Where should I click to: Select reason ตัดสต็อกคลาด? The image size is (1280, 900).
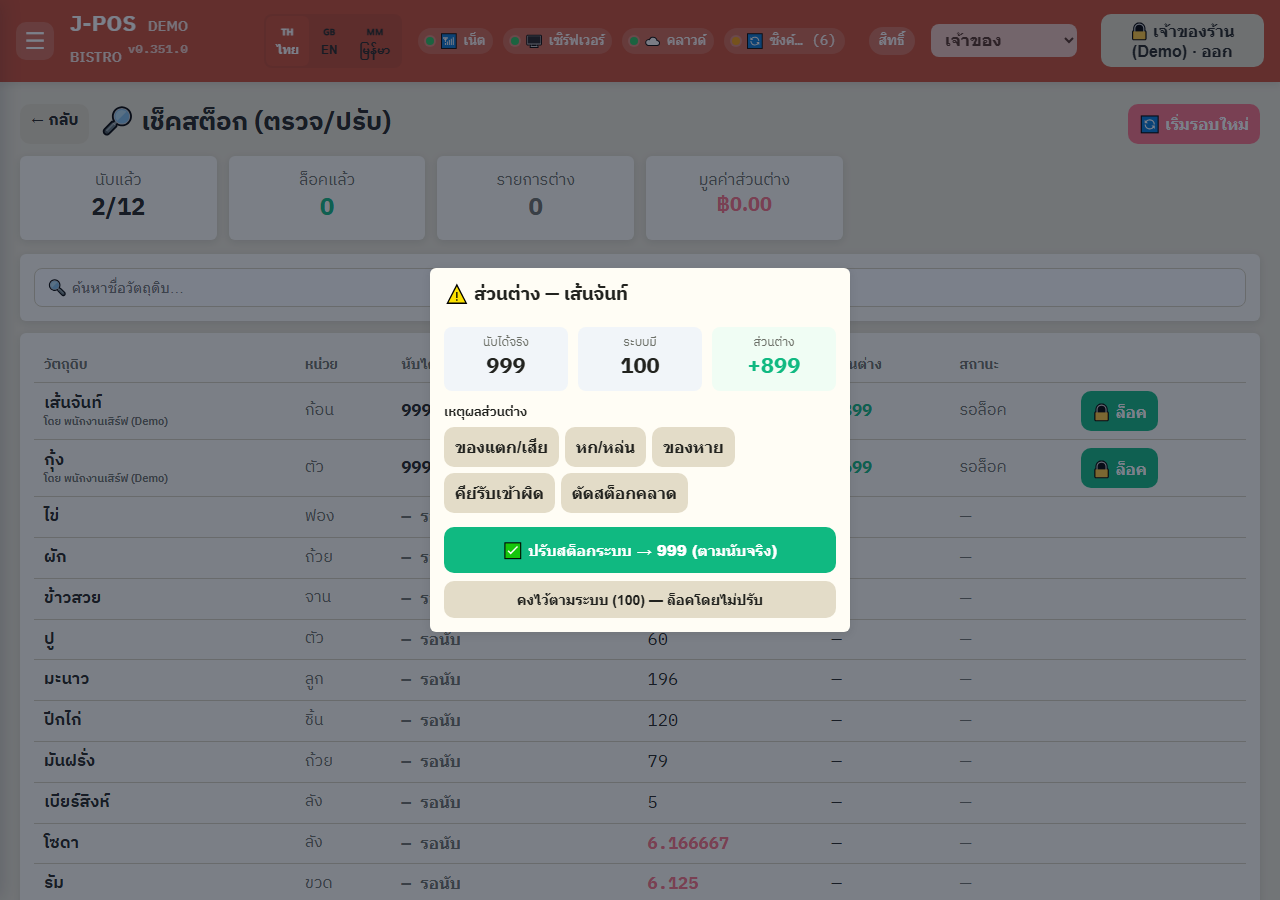[x=624, y=493]
